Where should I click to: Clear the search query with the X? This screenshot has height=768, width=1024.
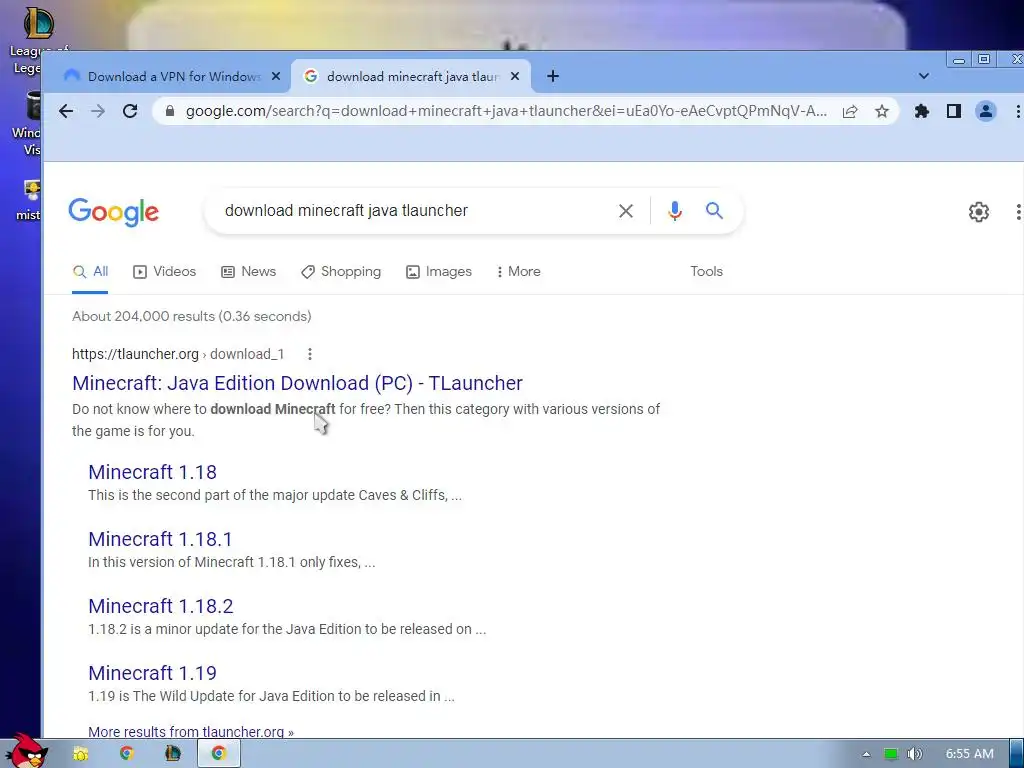click(x=626, y=211)
